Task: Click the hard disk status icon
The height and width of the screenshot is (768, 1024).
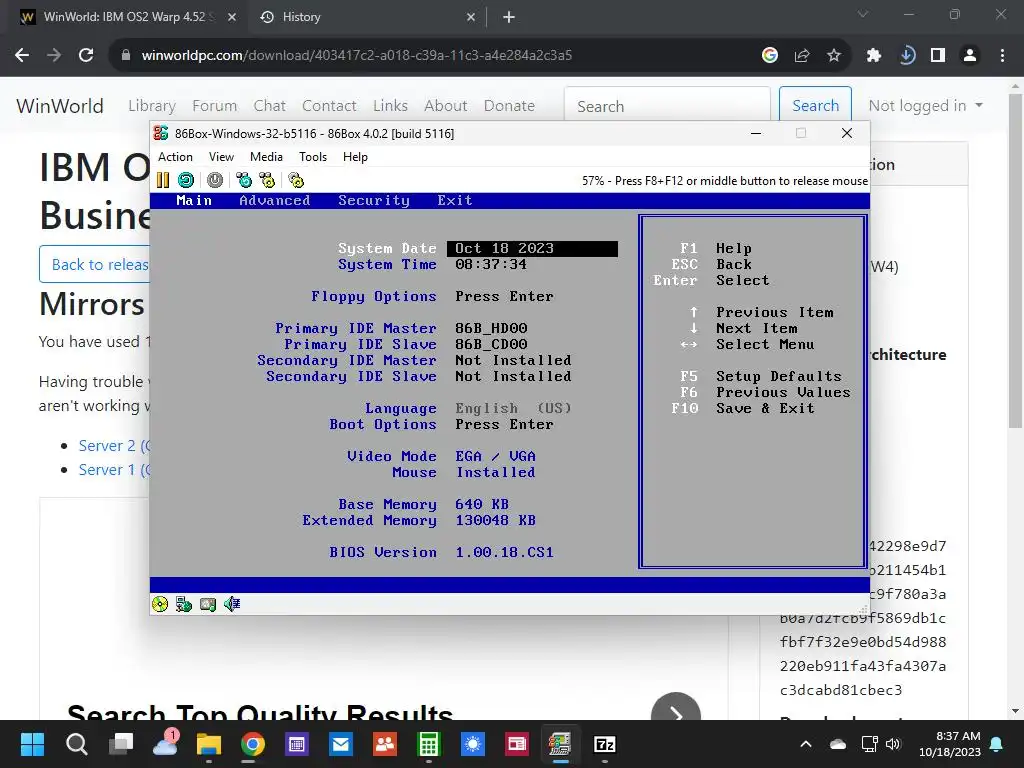Action: (x=208, y=604)
